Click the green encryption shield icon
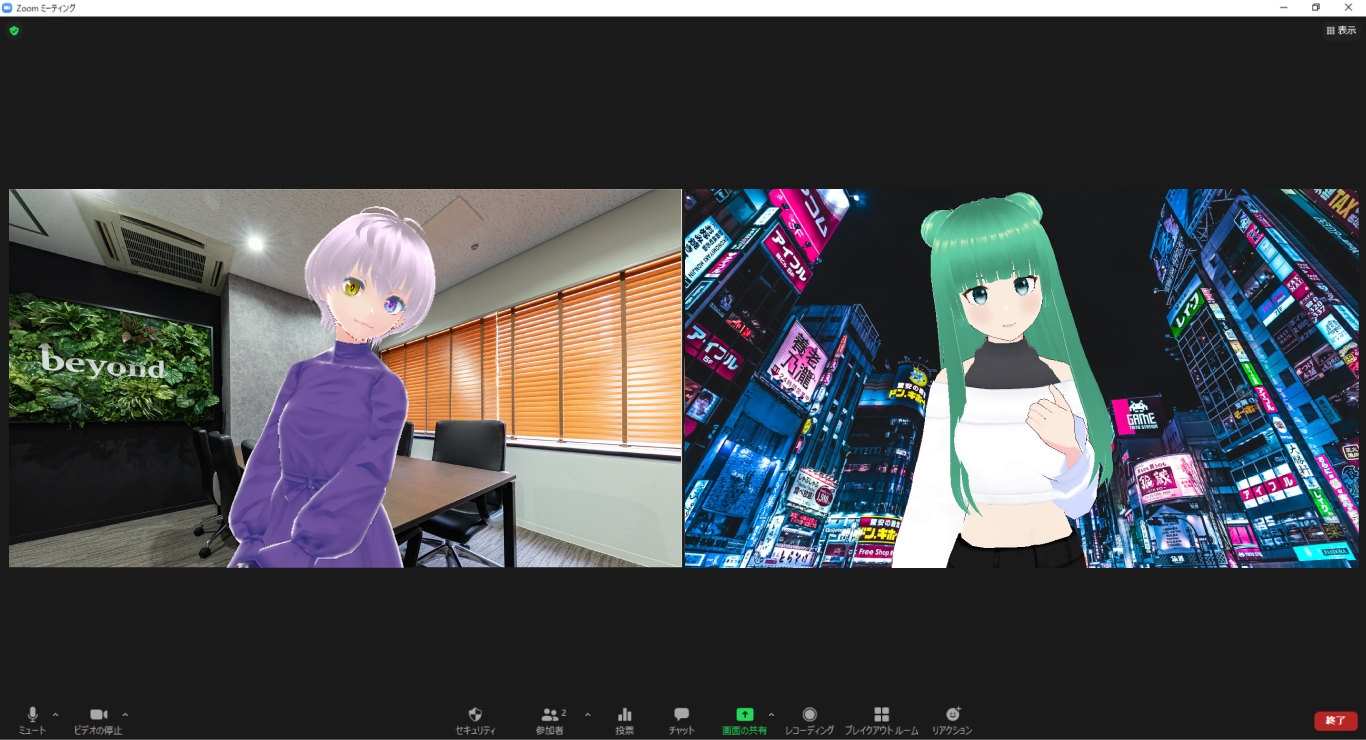1366x740 pixels. 14,31
